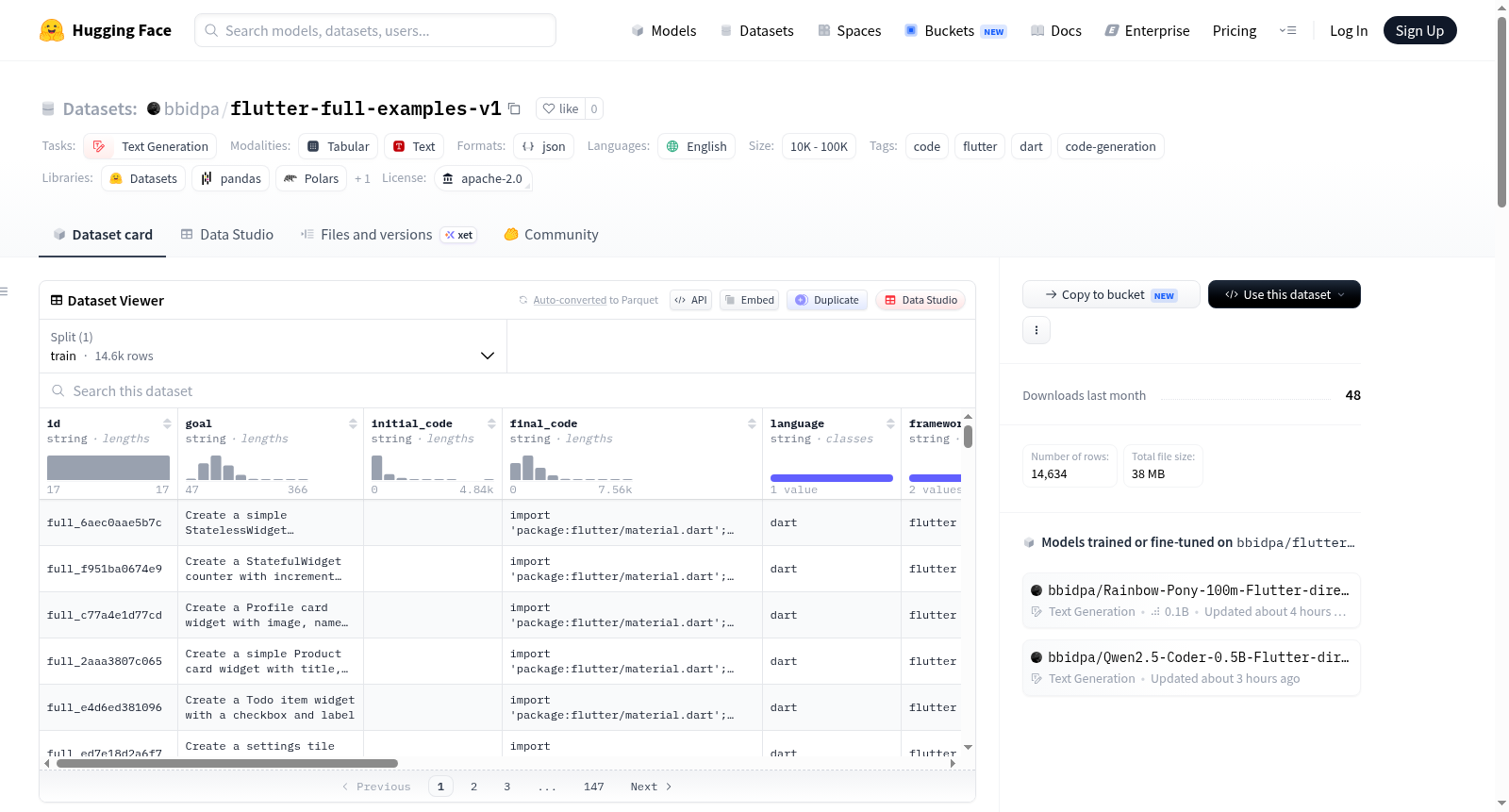Click the owner avatar beside bbidpa
Viewport: 1509px width, 812px height.
click(x=154, y=108)
